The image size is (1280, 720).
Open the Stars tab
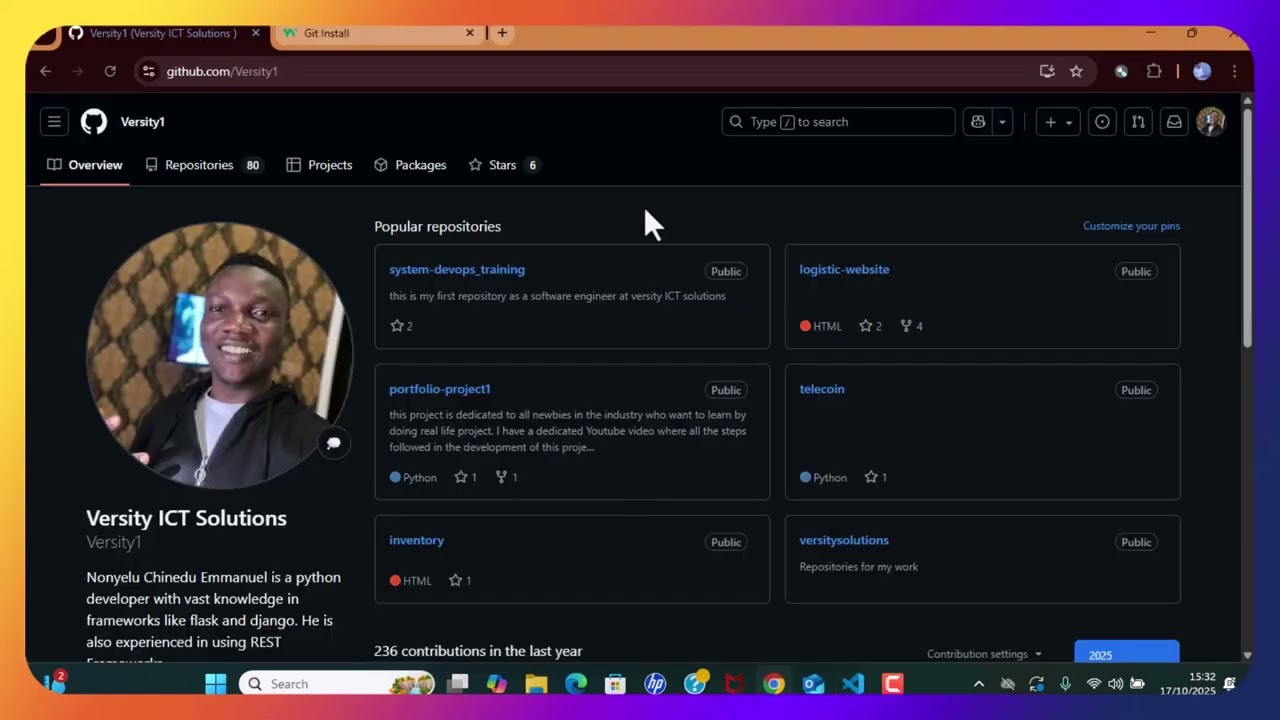click(504, 165)
